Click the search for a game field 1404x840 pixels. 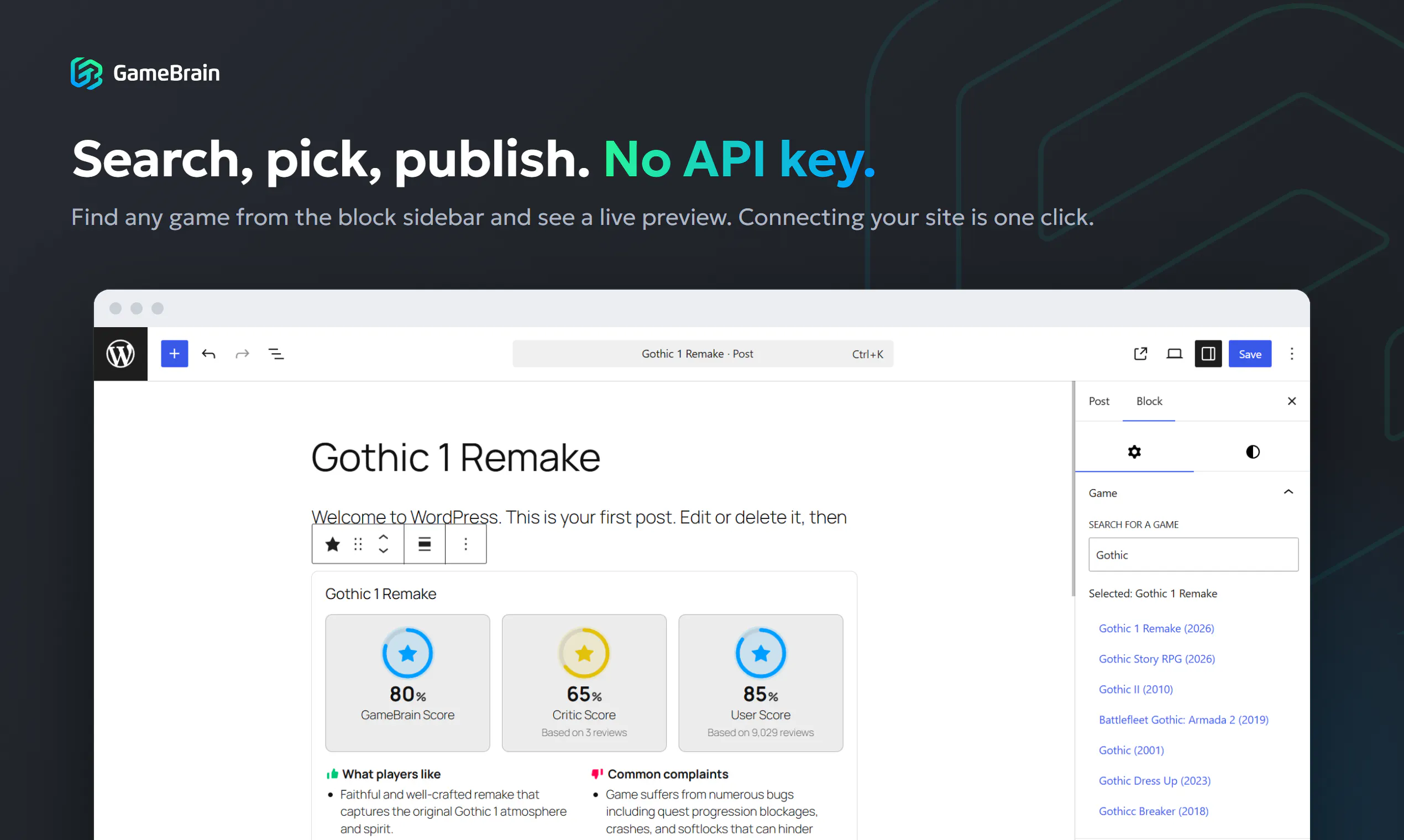pyautogui.click(x=1193, y=555)
